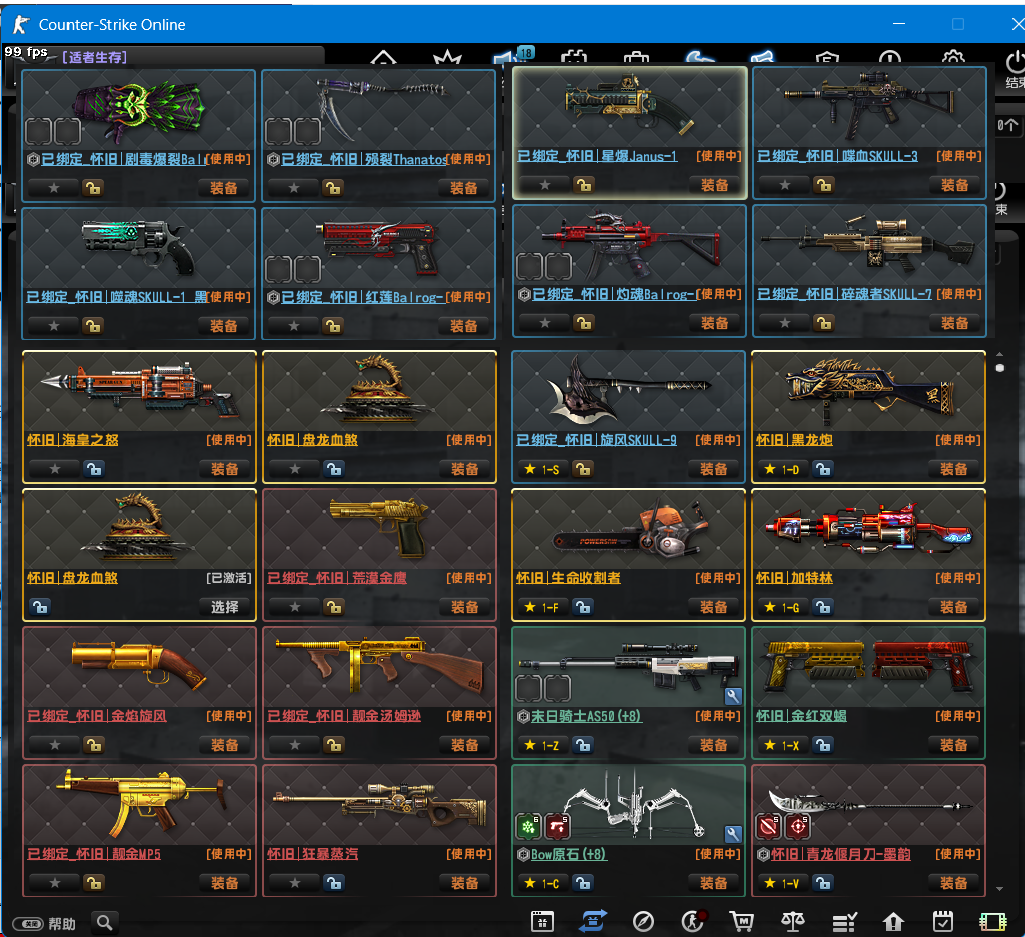This screenshot has height=937, width=1025.
Task: Open the 适者生存 tab at top left
Action: 94,57
